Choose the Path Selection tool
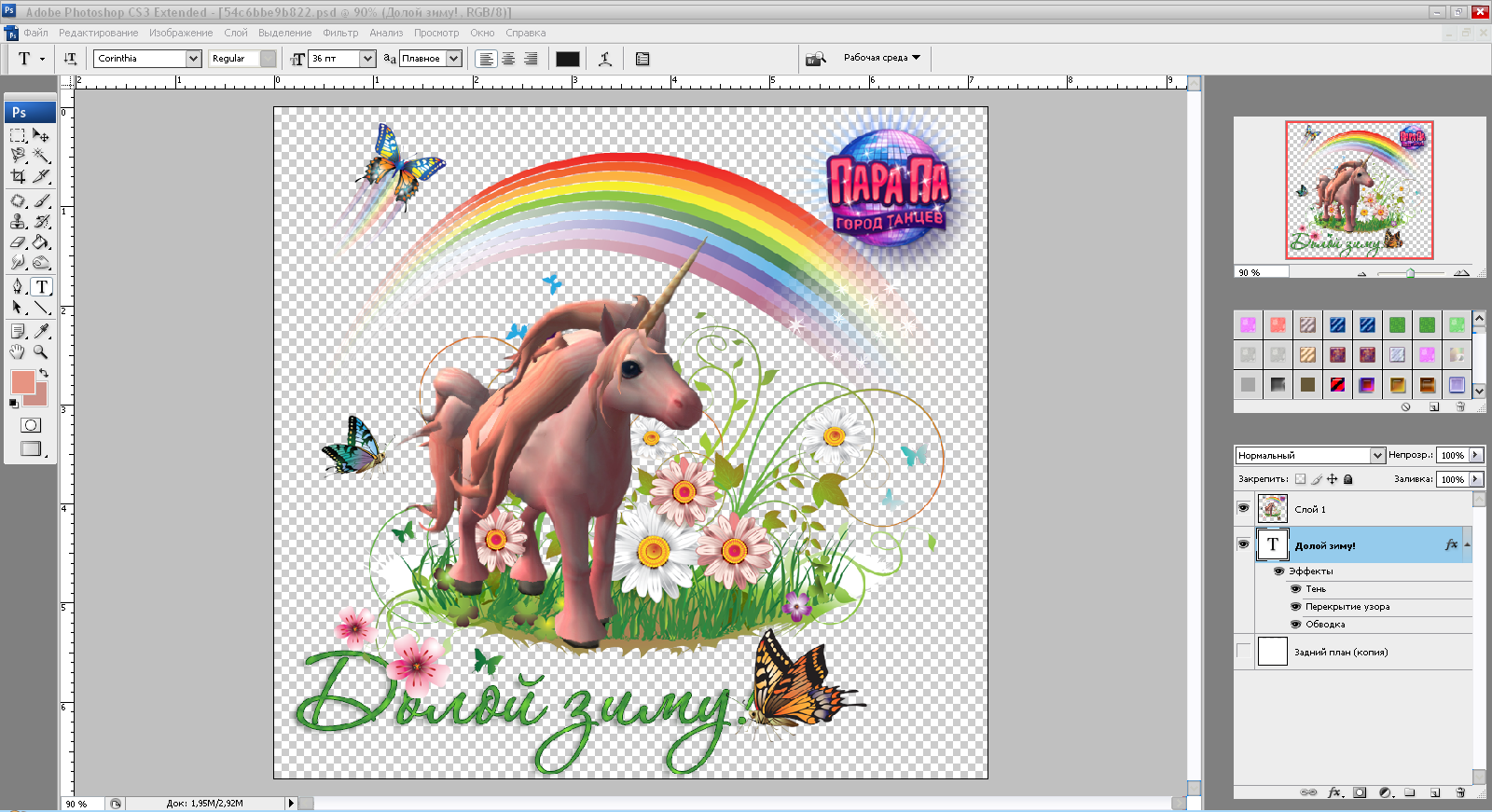 18,307
